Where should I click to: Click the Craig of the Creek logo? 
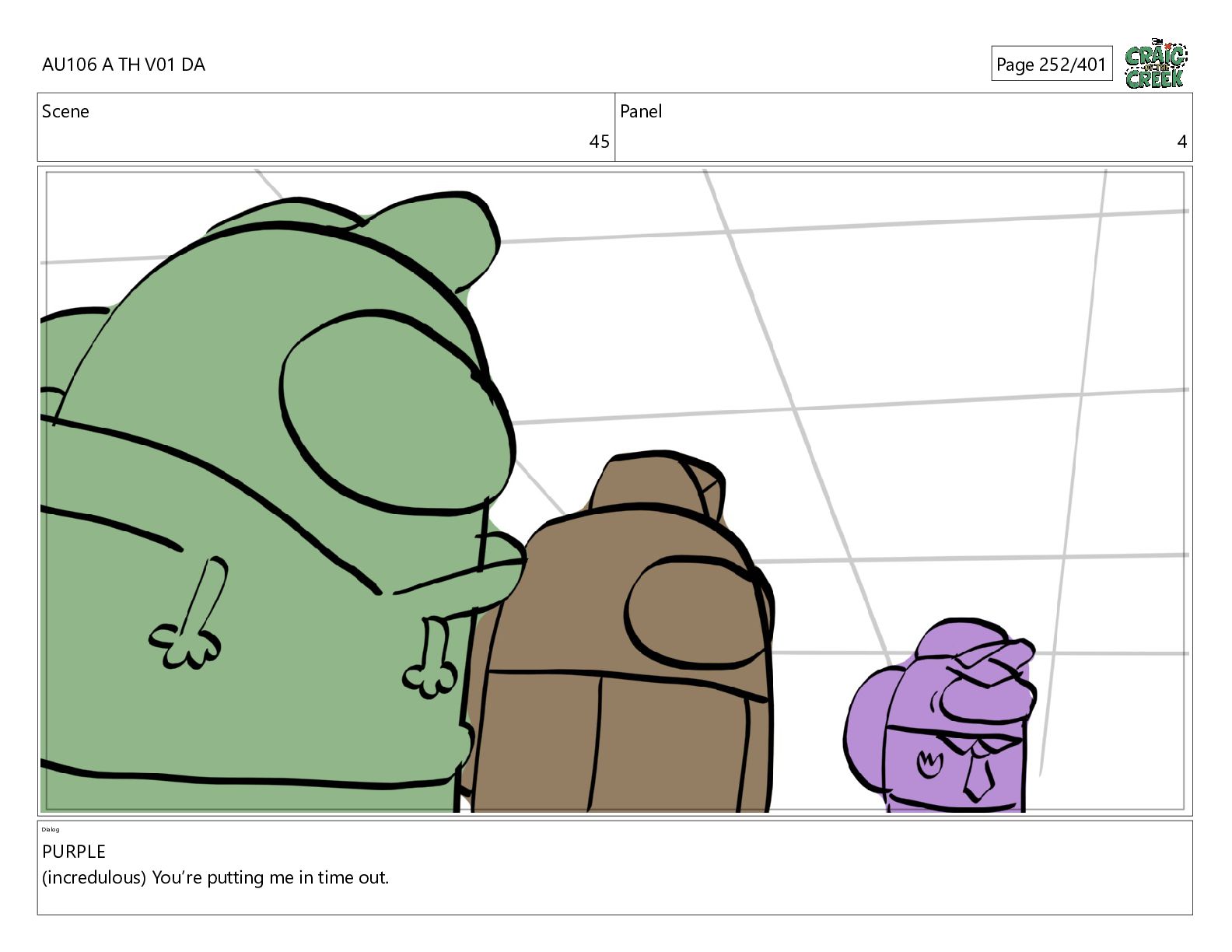click(1156, 63)
